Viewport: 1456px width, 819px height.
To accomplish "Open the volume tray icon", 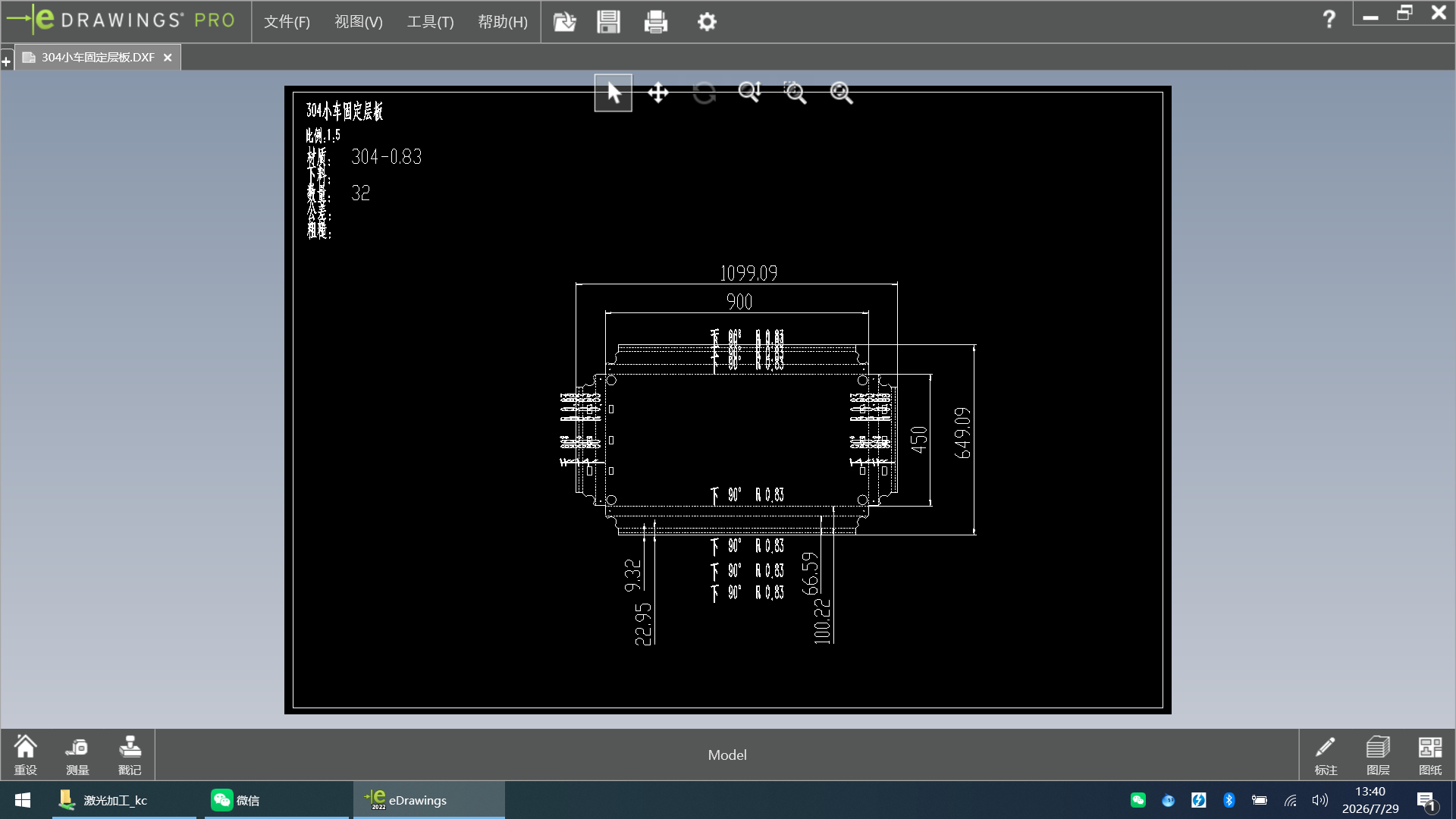I will (x=1320, y=800).
